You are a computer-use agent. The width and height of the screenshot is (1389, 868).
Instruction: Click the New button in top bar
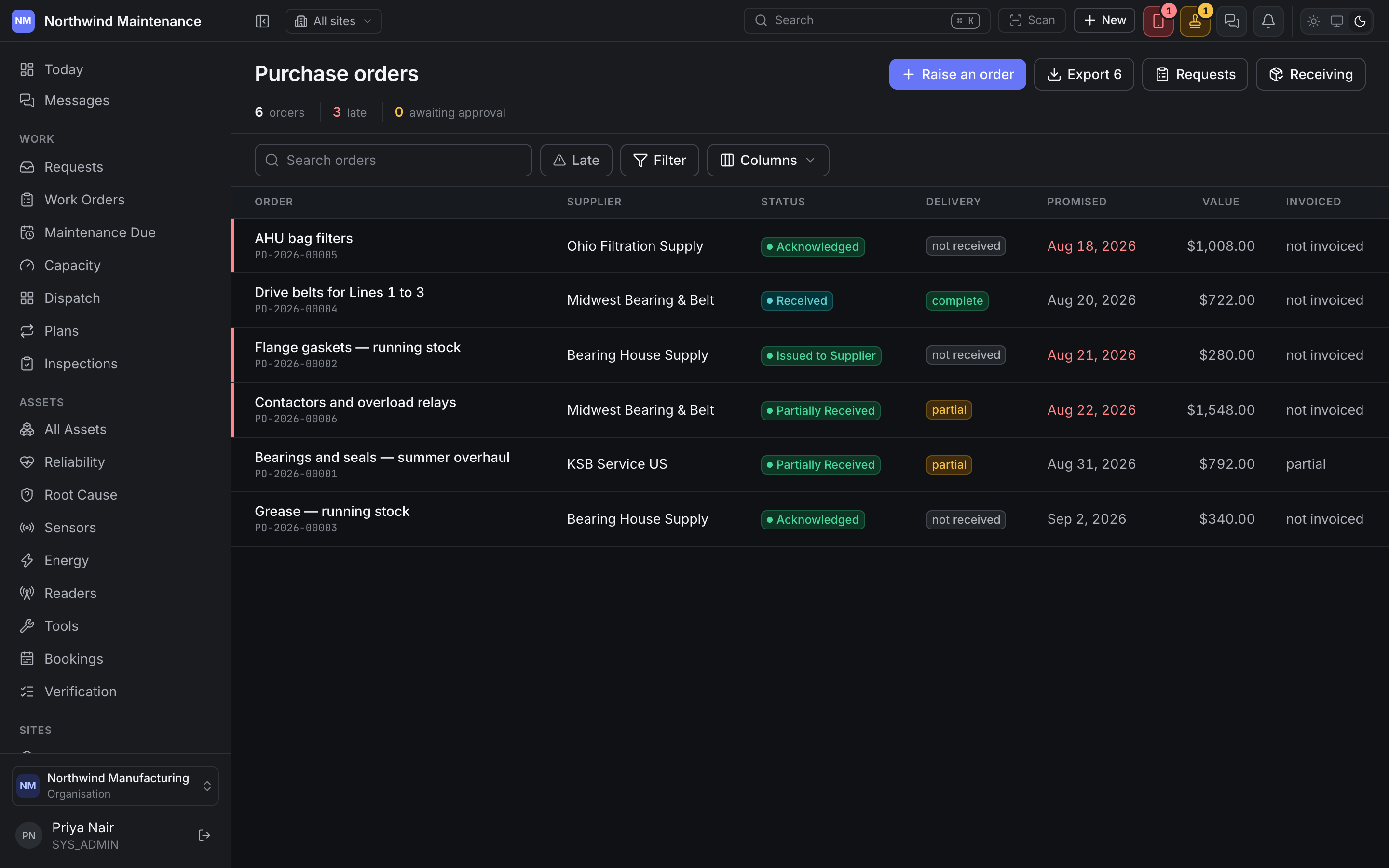[1104, 21]
